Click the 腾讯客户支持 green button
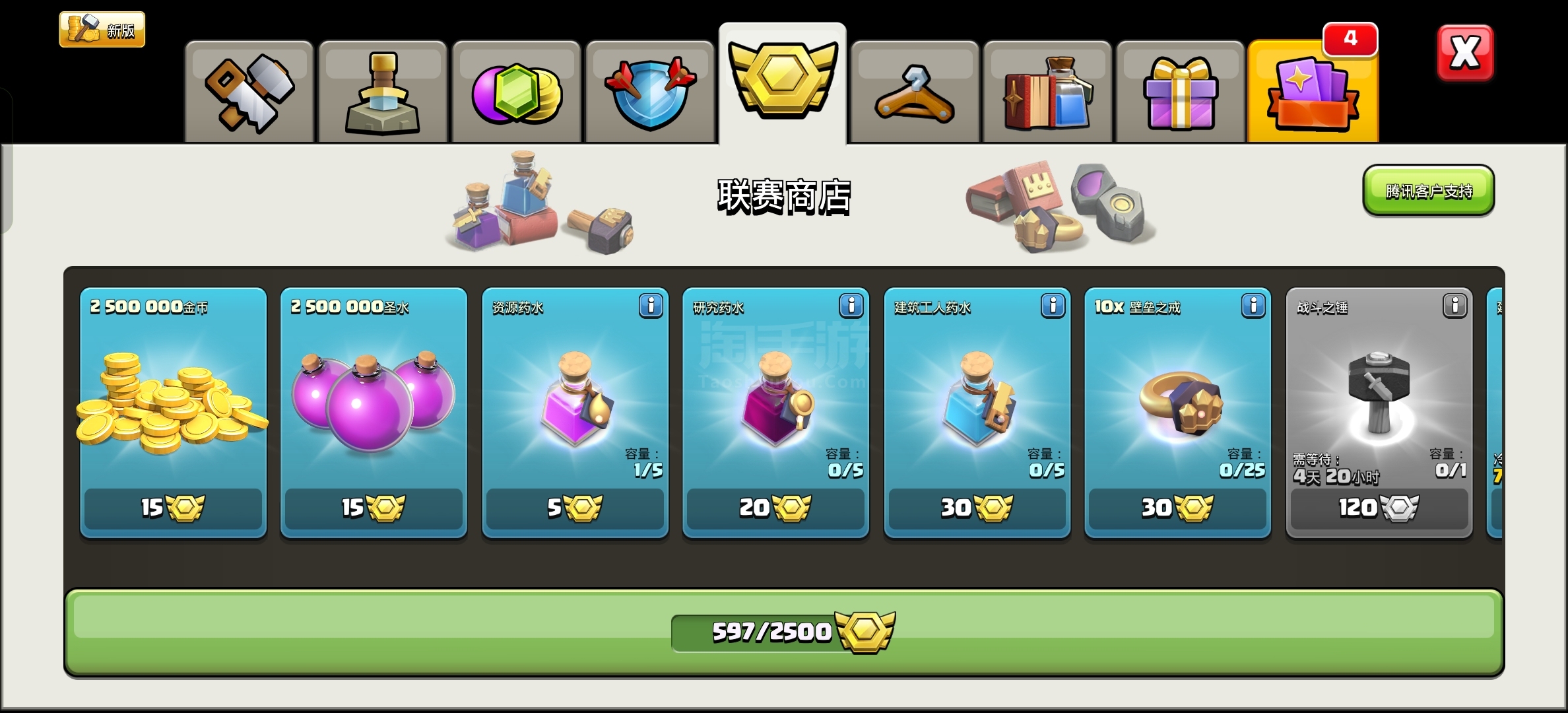This screenshot has width=1568, height=713. pyautogui.click(x=1429, y=190)
